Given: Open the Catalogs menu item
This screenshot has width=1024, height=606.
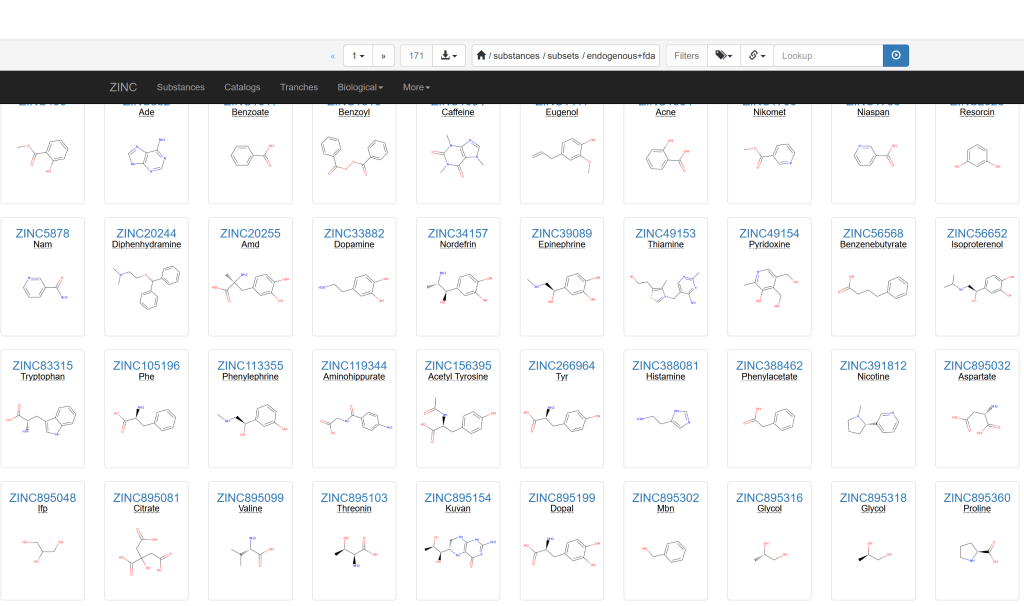Looking at the screenshot, I should click(242, 87).
